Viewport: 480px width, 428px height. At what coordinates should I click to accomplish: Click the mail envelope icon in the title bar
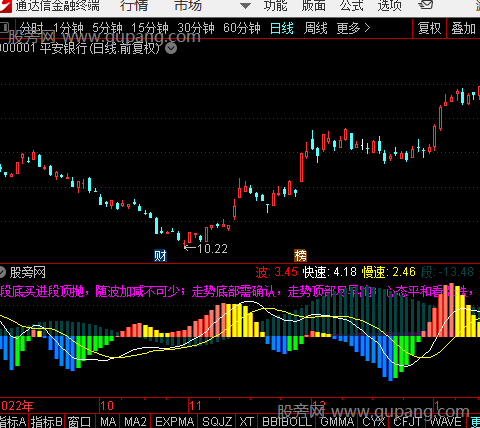pyautogui.click(x=425, y=5)
